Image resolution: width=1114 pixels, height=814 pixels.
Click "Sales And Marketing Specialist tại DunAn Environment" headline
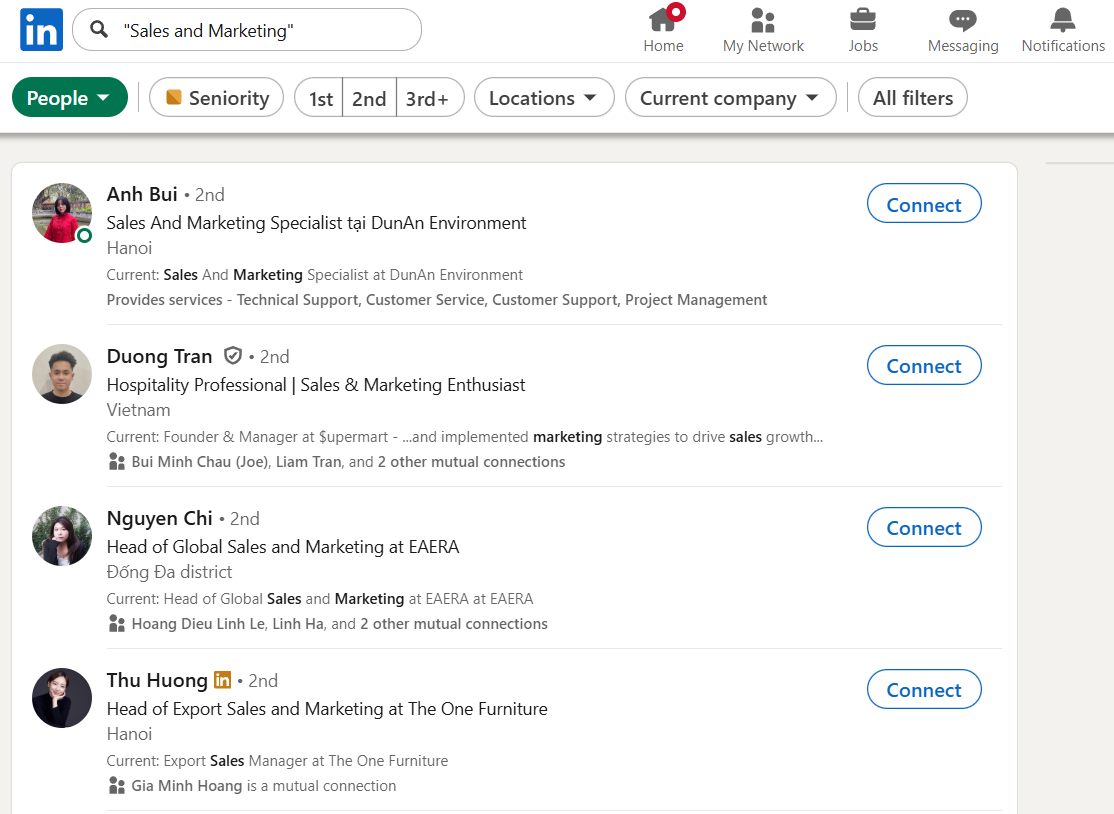click(x=316, y=223)
